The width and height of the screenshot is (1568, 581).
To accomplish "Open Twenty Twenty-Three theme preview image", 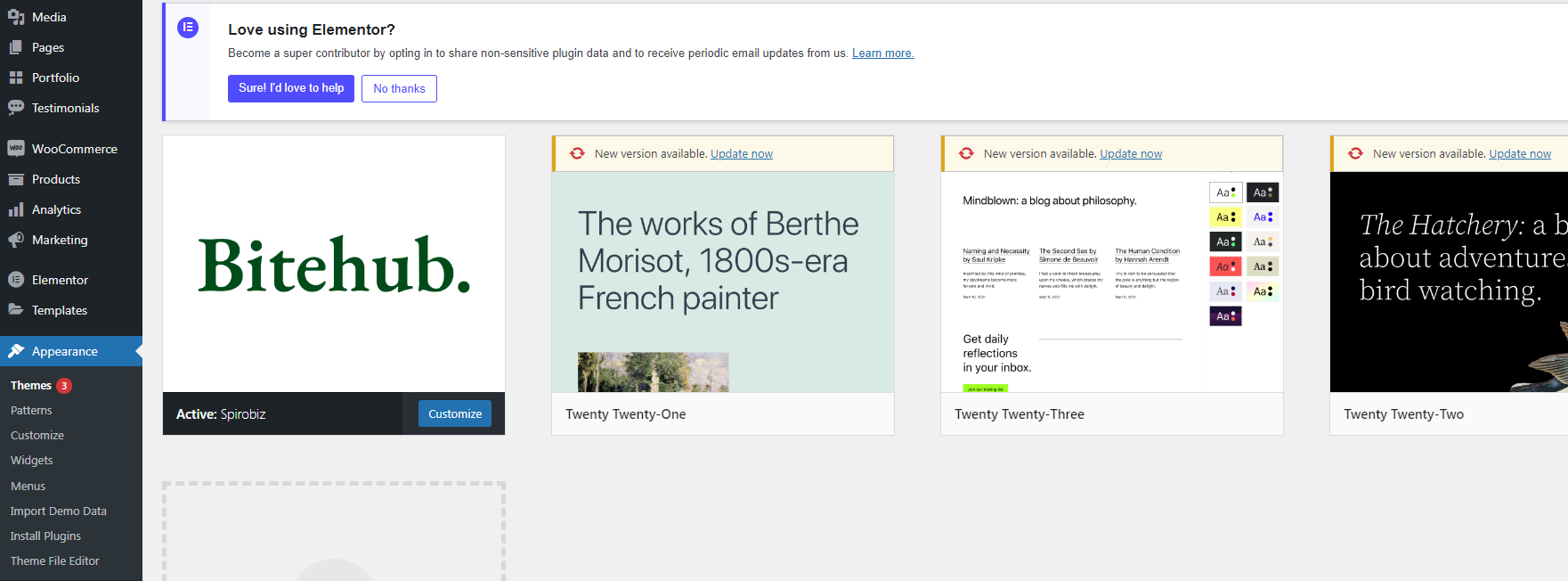I will (x=1112, y=282).
